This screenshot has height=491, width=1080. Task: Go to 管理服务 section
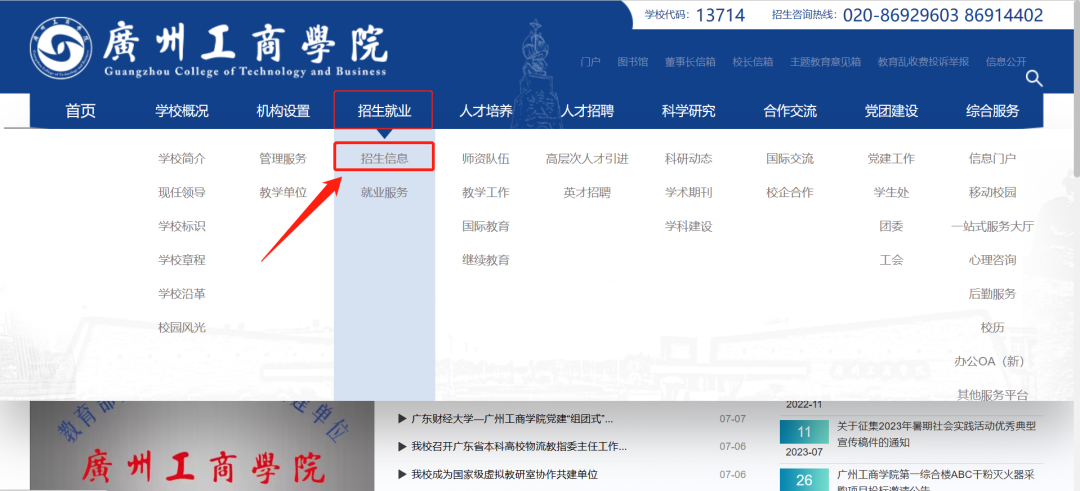[283, 159]
